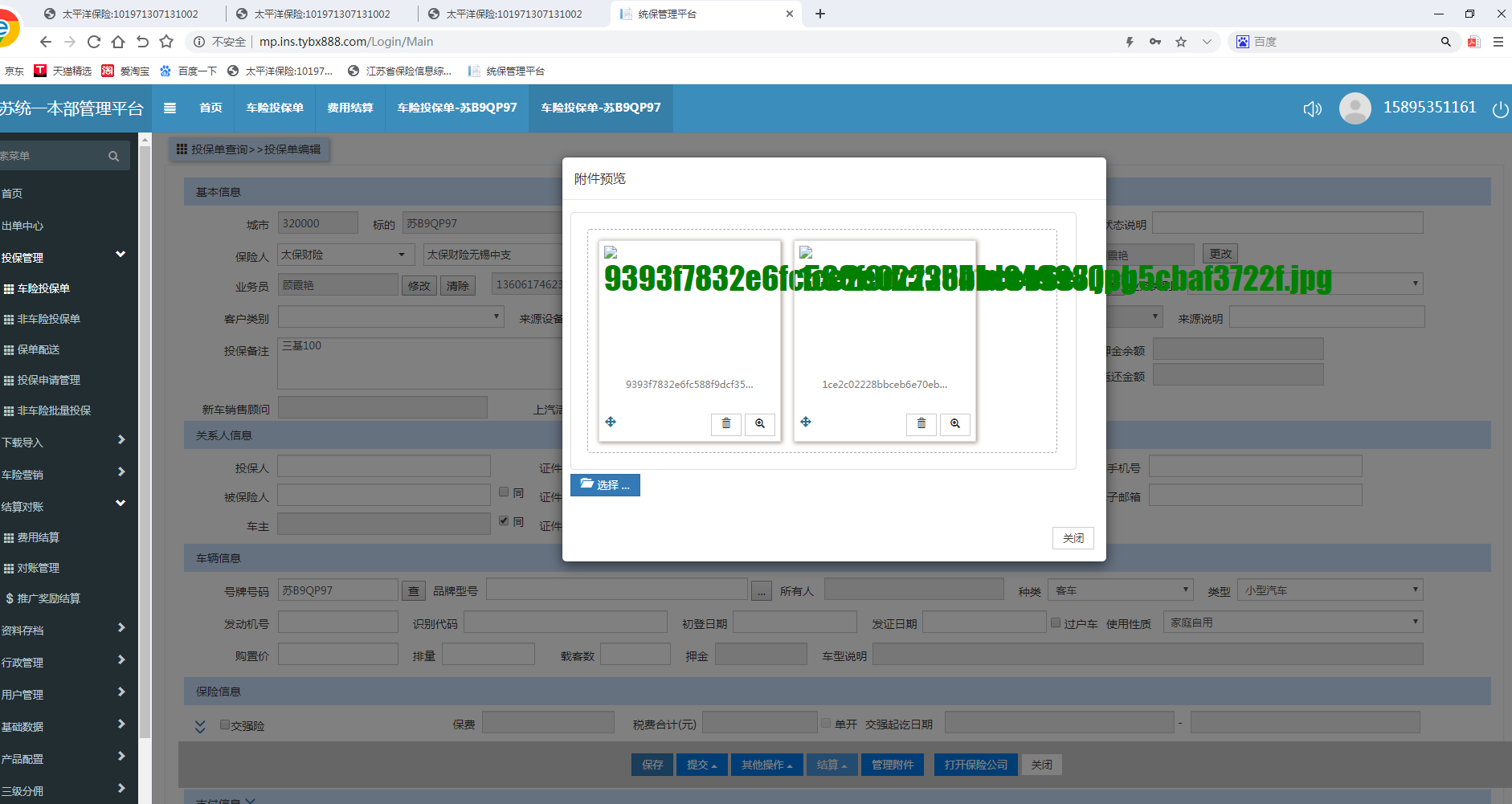Open a new browser tab with the plus icon
This screenshot has height=804, width=1512.
pos(820,14)
